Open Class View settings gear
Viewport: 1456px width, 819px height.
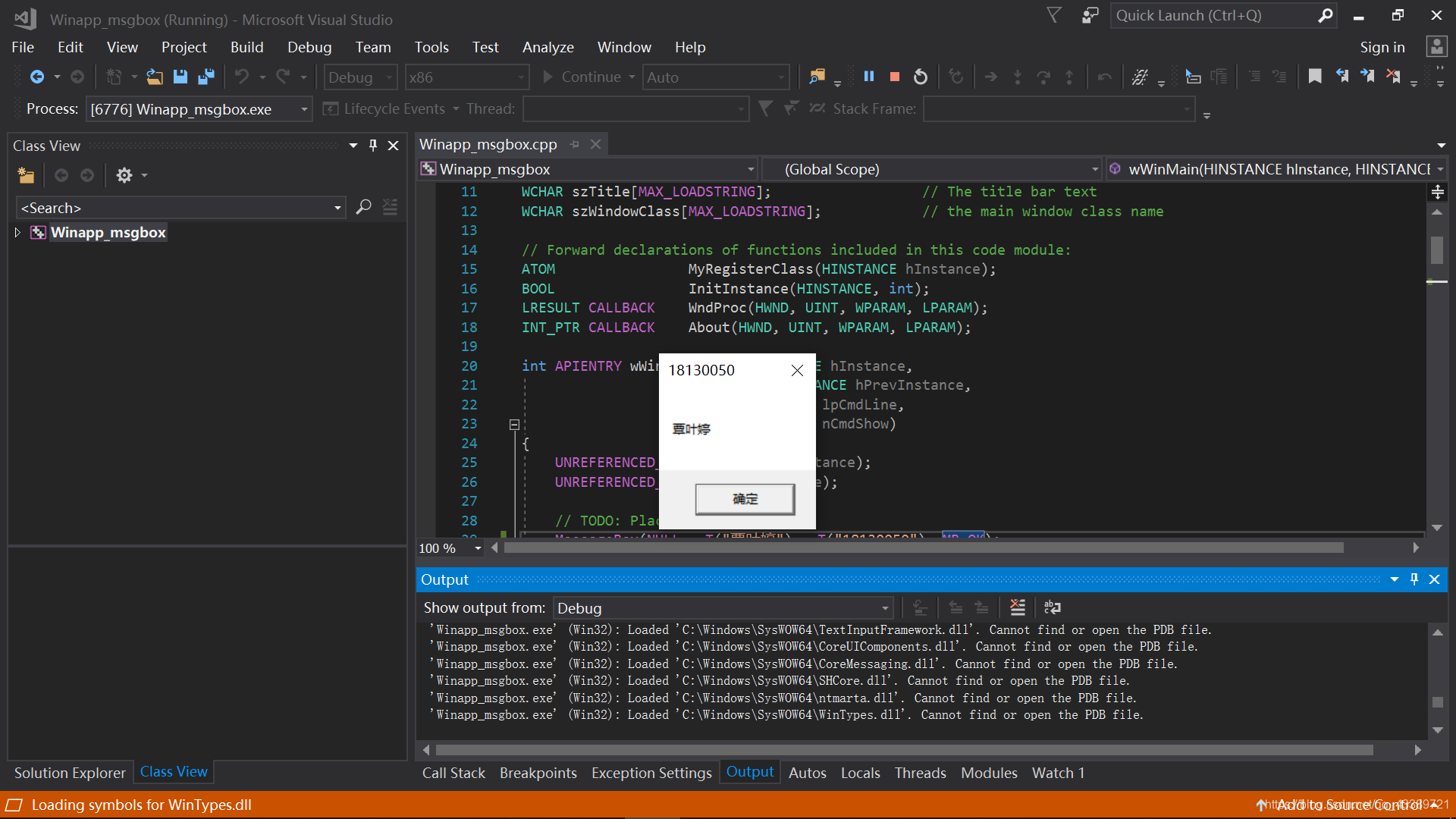[x=124, y=175]
